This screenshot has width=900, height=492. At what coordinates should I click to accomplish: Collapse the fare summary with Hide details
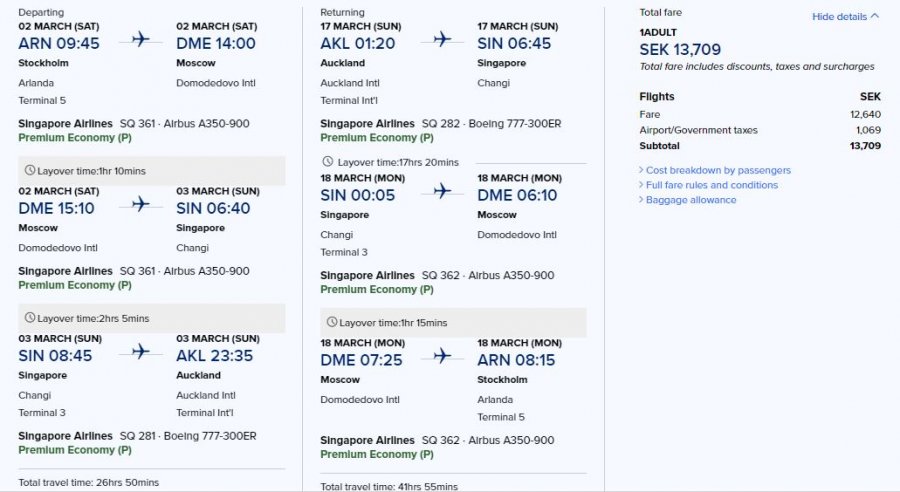(845, 17)
